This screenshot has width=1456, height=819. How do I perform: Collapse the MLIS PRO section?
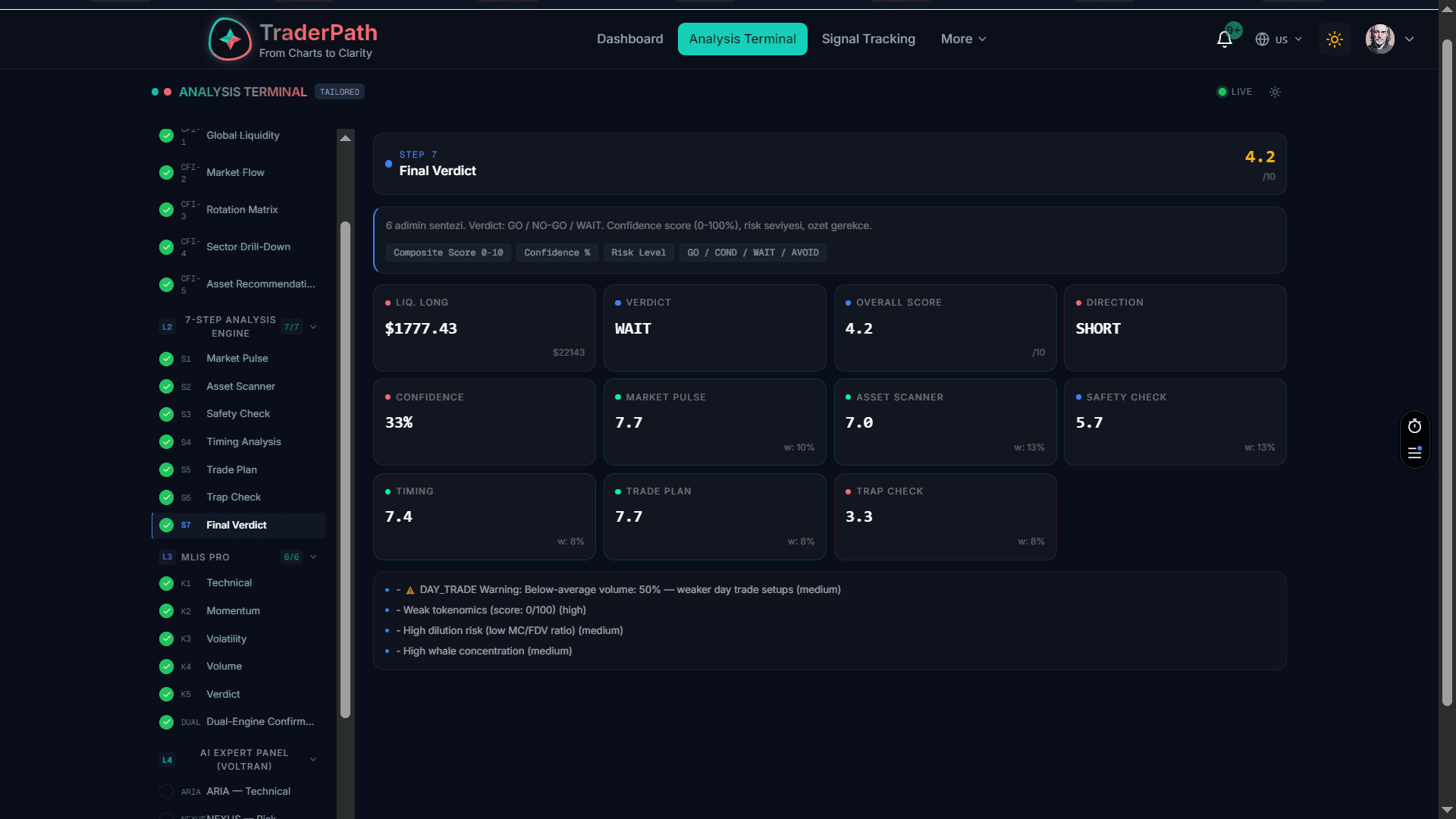(x=313, y=557)
